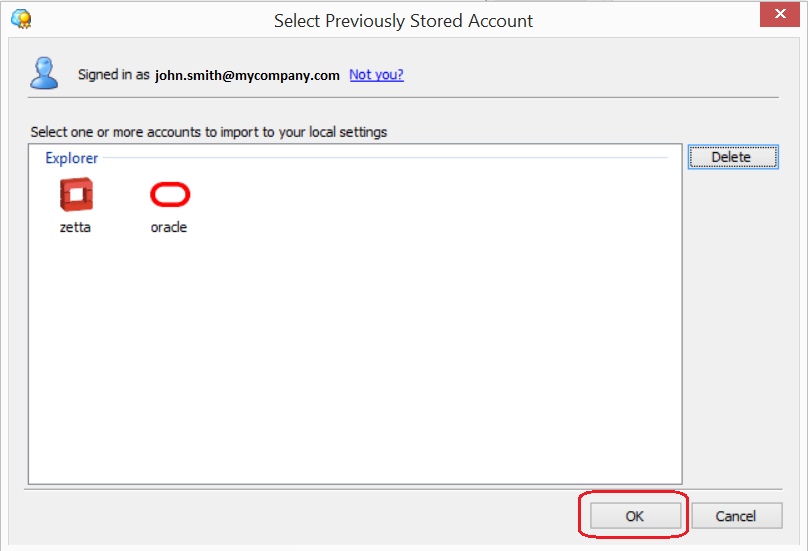Select the oracle account icon

[169, 194]
